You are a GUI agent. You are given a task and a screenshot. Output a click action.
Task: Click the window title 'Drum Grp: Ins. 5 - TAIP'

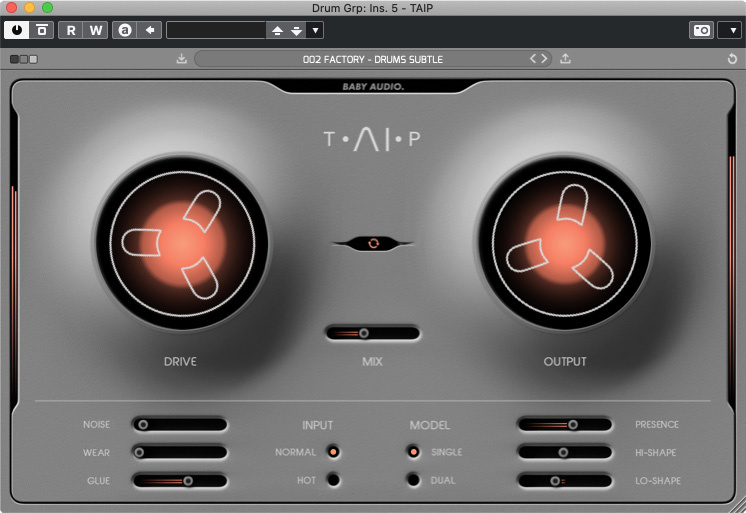pos(373,8)
